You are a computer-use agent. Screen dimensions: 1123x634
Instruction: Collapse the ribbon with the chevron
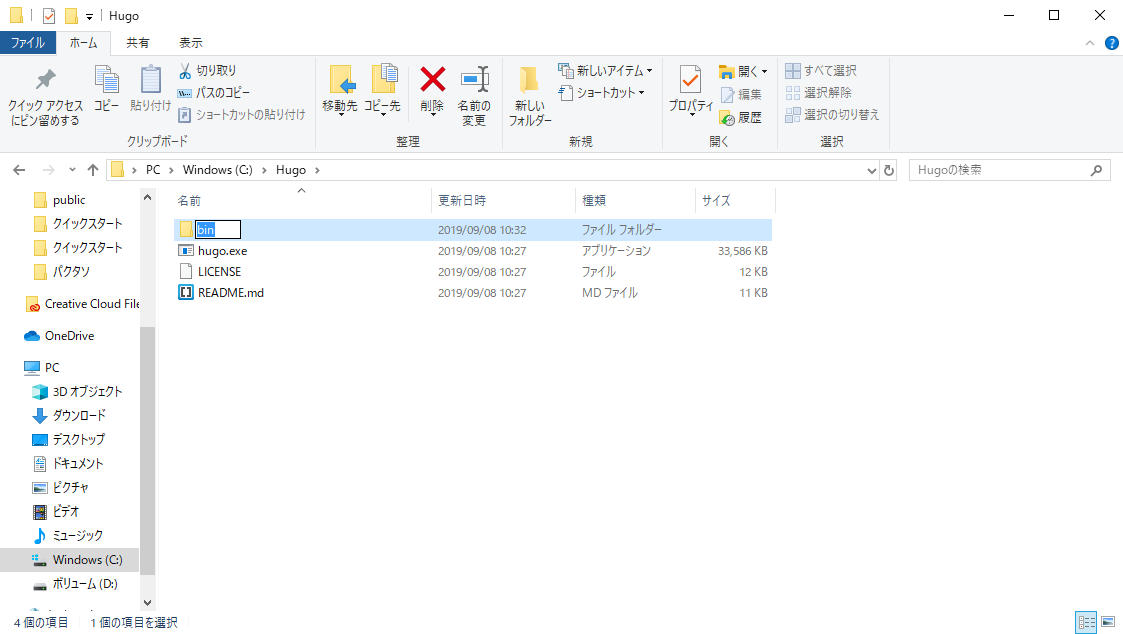1090,43
